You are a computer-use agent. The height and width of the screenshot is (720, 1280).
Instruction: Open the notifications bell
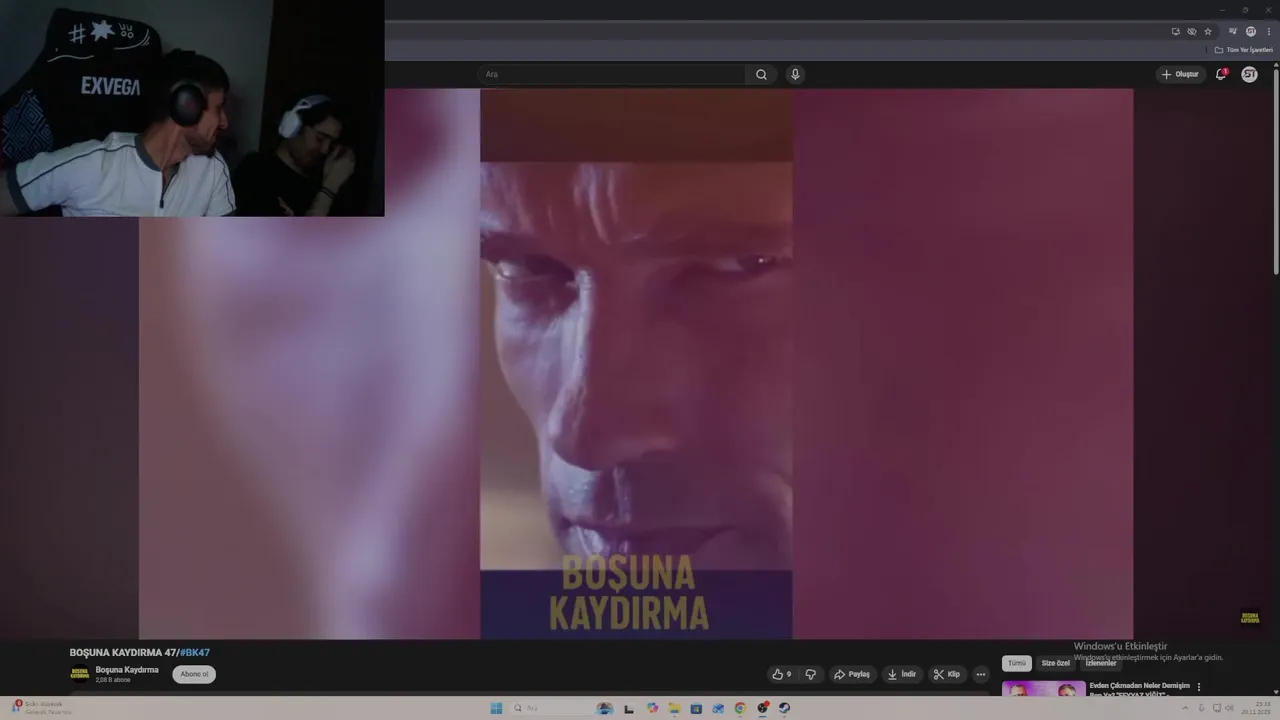tap(1221, 74)
